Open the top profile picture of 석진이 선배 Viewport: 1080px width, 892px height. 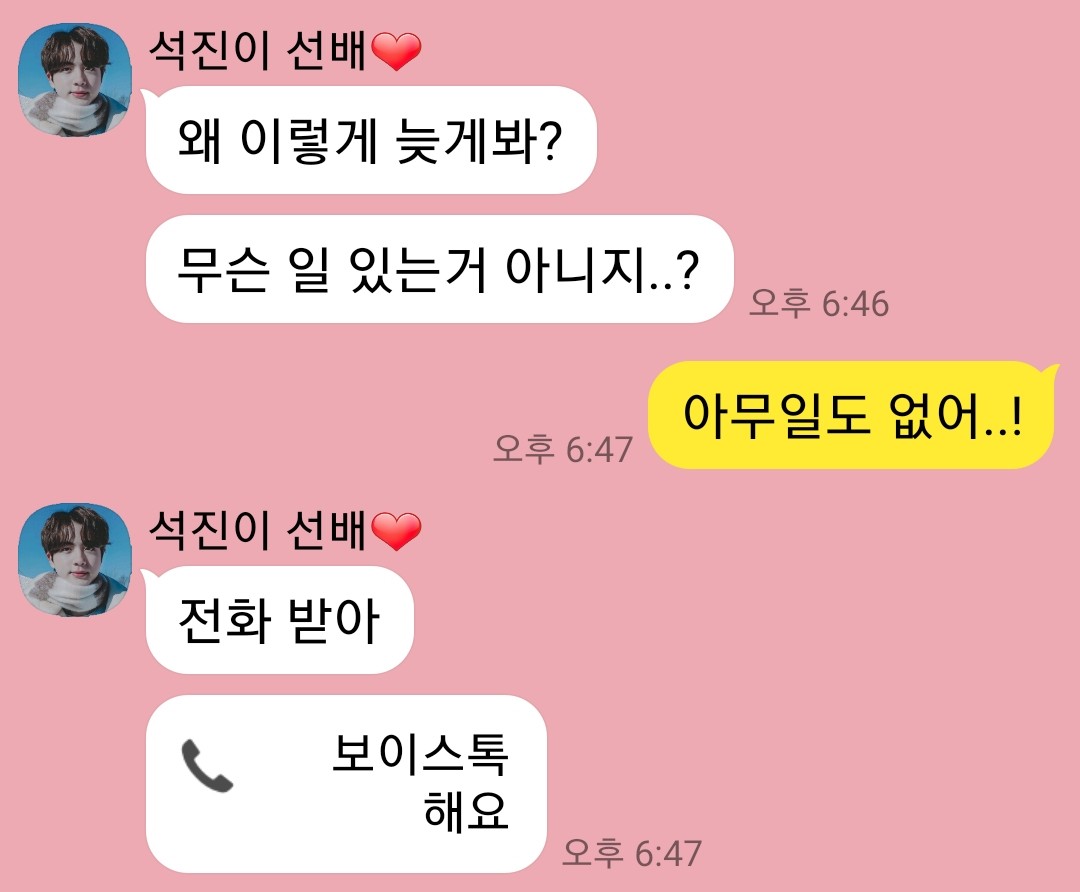(x=74, y=80)
